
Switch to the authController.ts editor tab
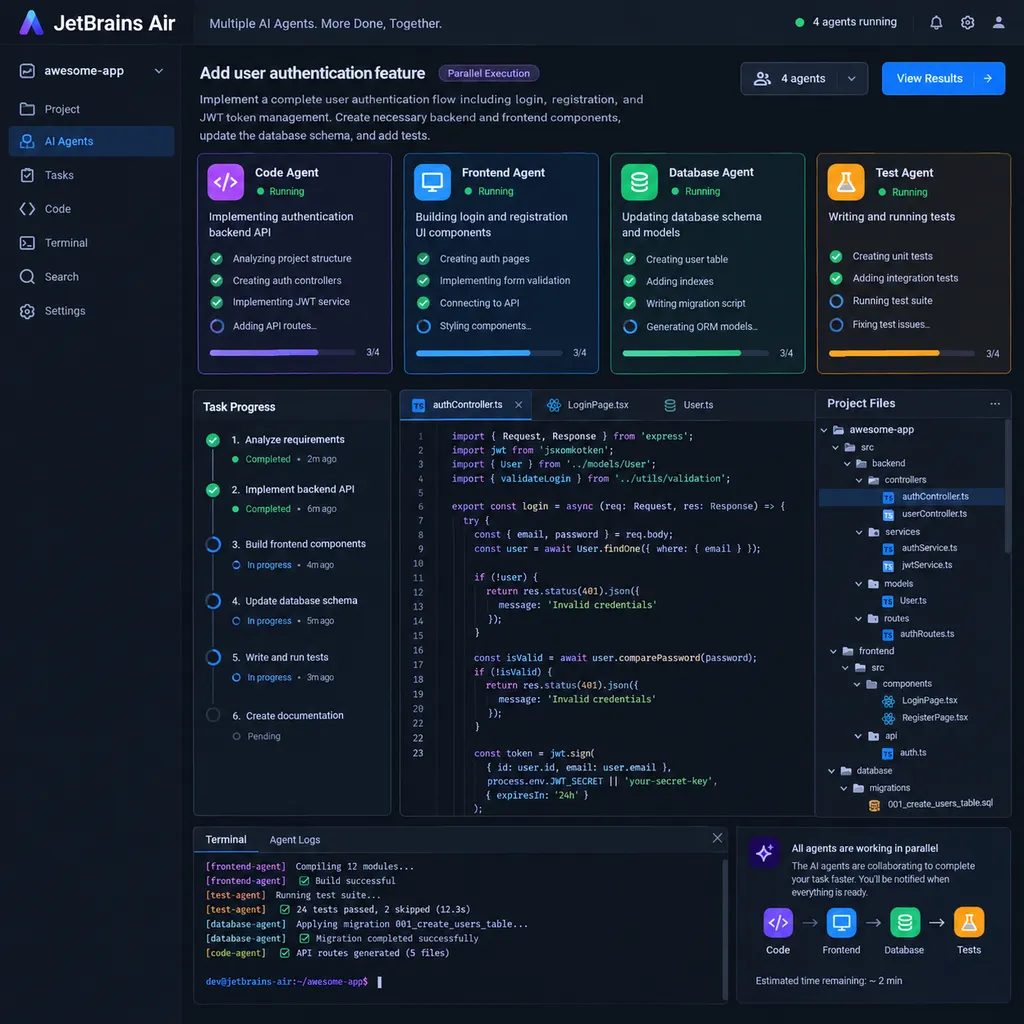(466, 405)
